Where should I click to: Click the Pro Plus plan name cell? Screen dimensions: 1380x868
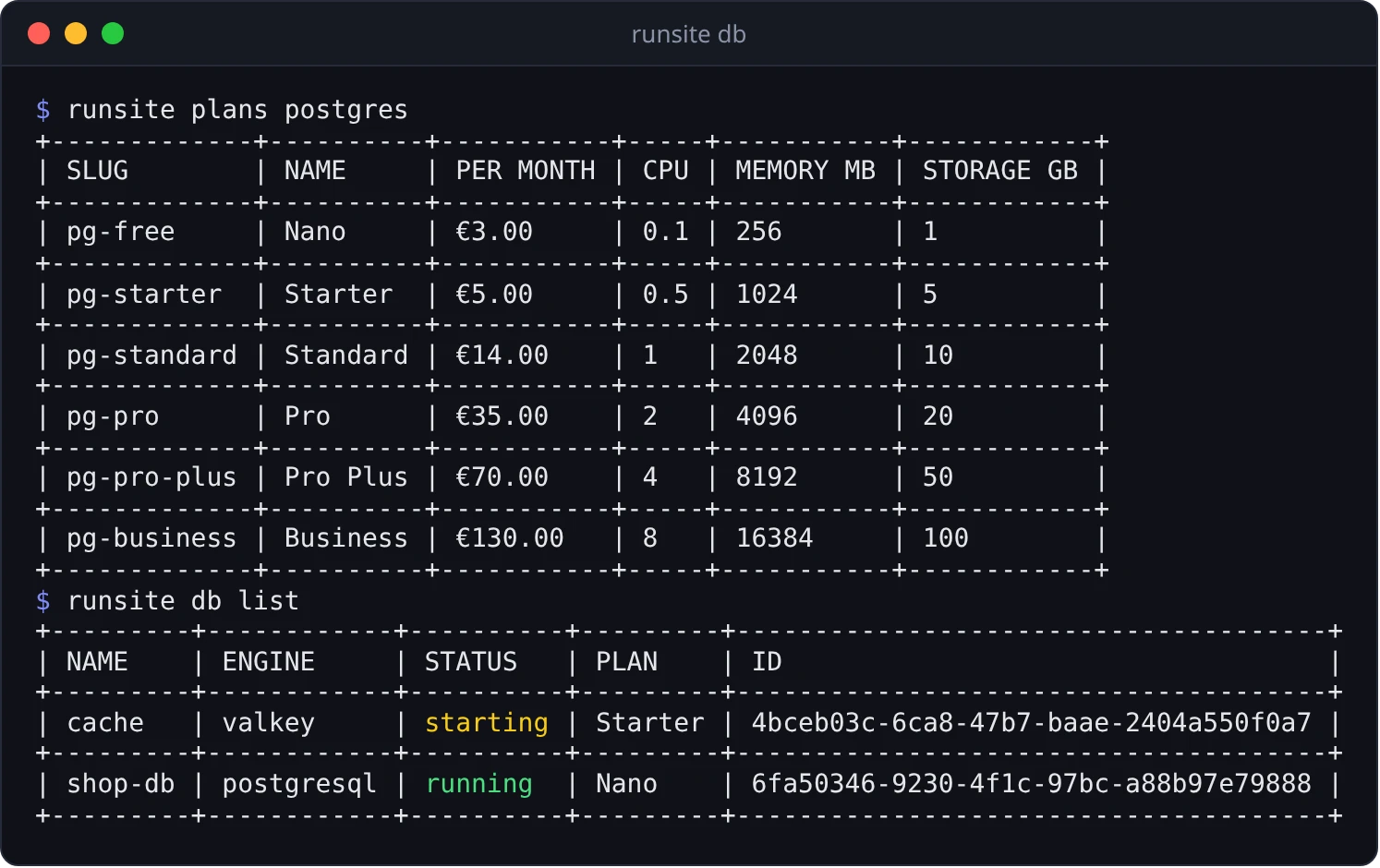pyautogui.click(x=346, y=477)
